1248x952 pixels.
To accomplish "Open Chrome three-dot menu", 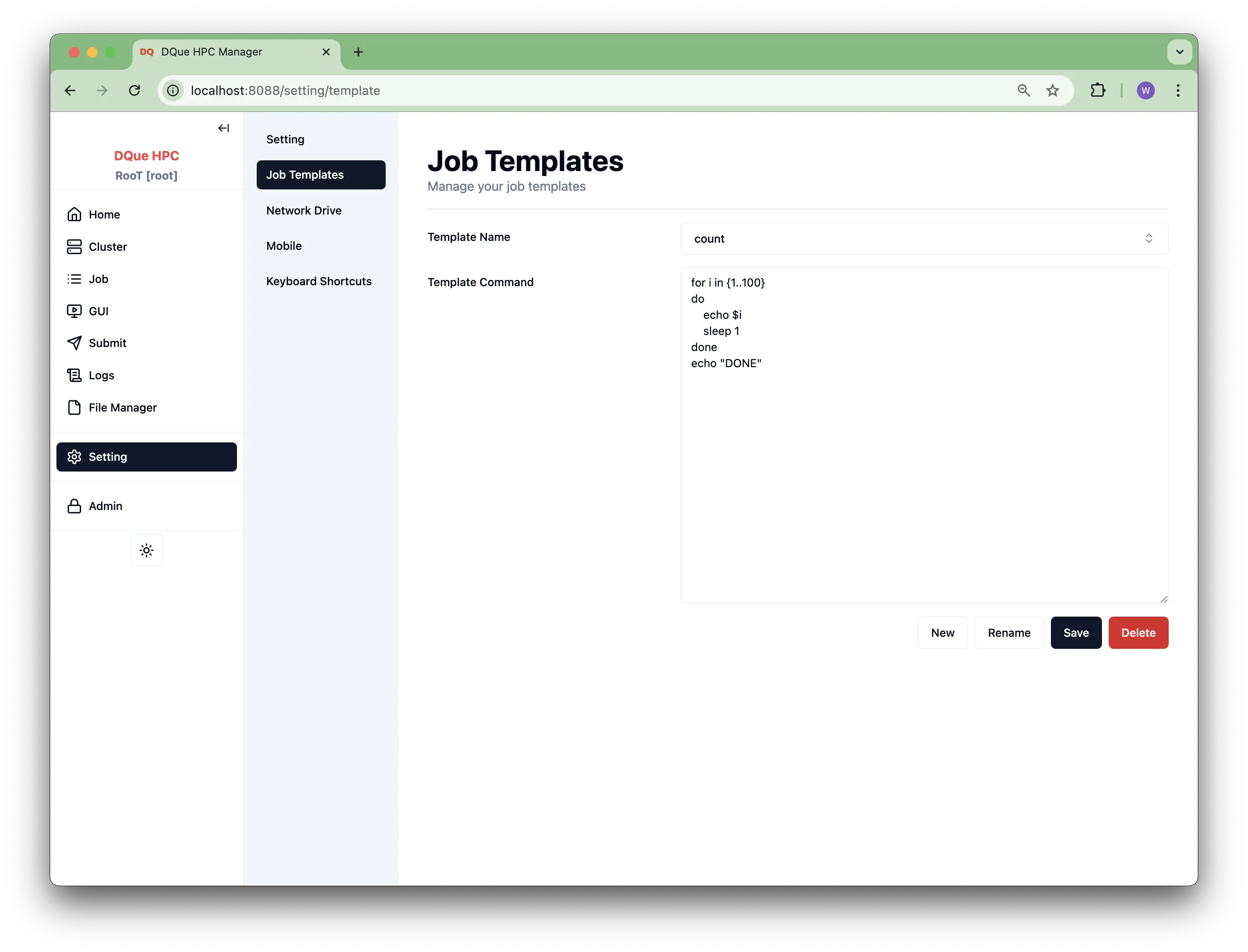I will [x=1178, y=90].
